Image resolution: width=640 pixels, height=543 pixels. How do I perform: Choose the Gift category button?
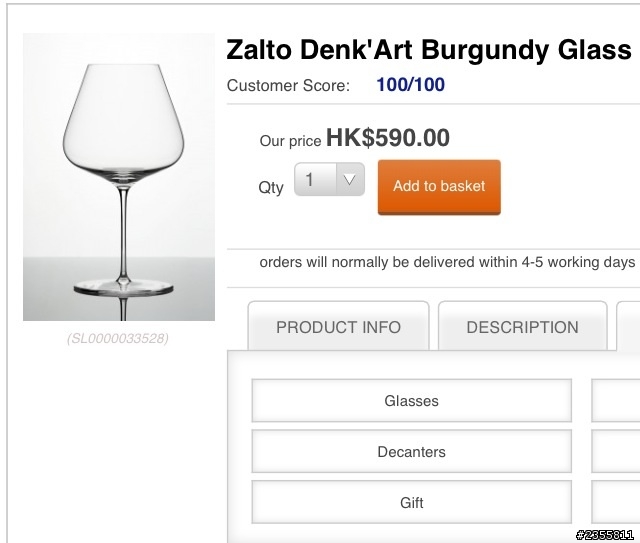pyautogui.click(x=411, y=503)
